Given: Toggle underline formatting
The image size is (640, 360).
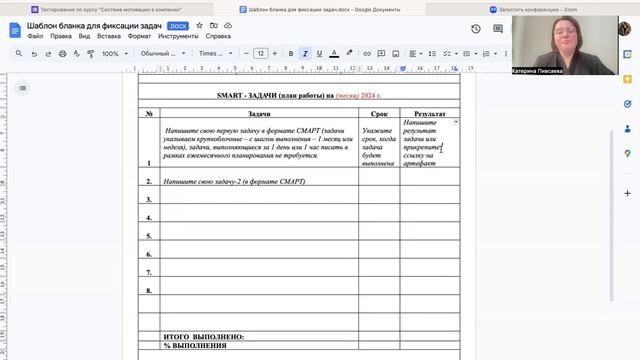Looking at the screenshot, I should 319,53.
